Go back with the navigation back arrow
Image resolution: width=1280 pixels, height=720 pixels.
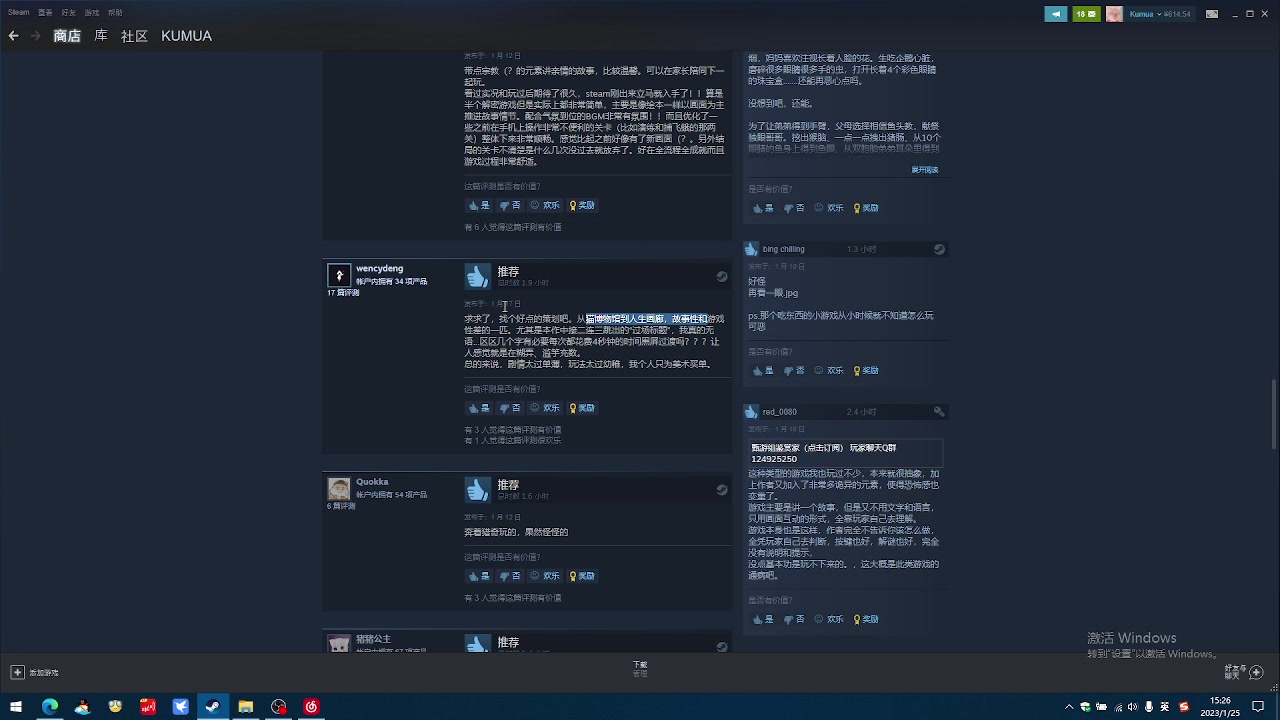(x=13, y=36)
